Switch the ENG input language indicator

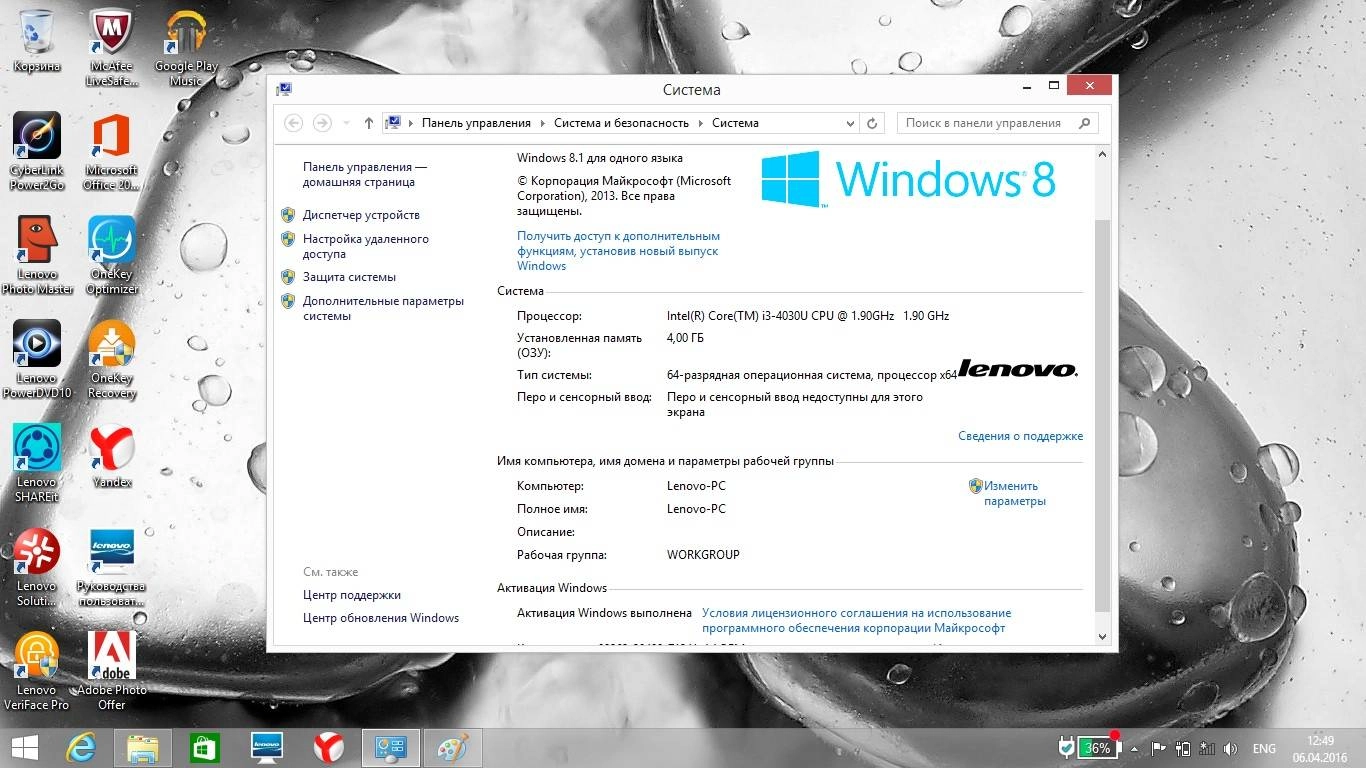[x=1264, y=749]
